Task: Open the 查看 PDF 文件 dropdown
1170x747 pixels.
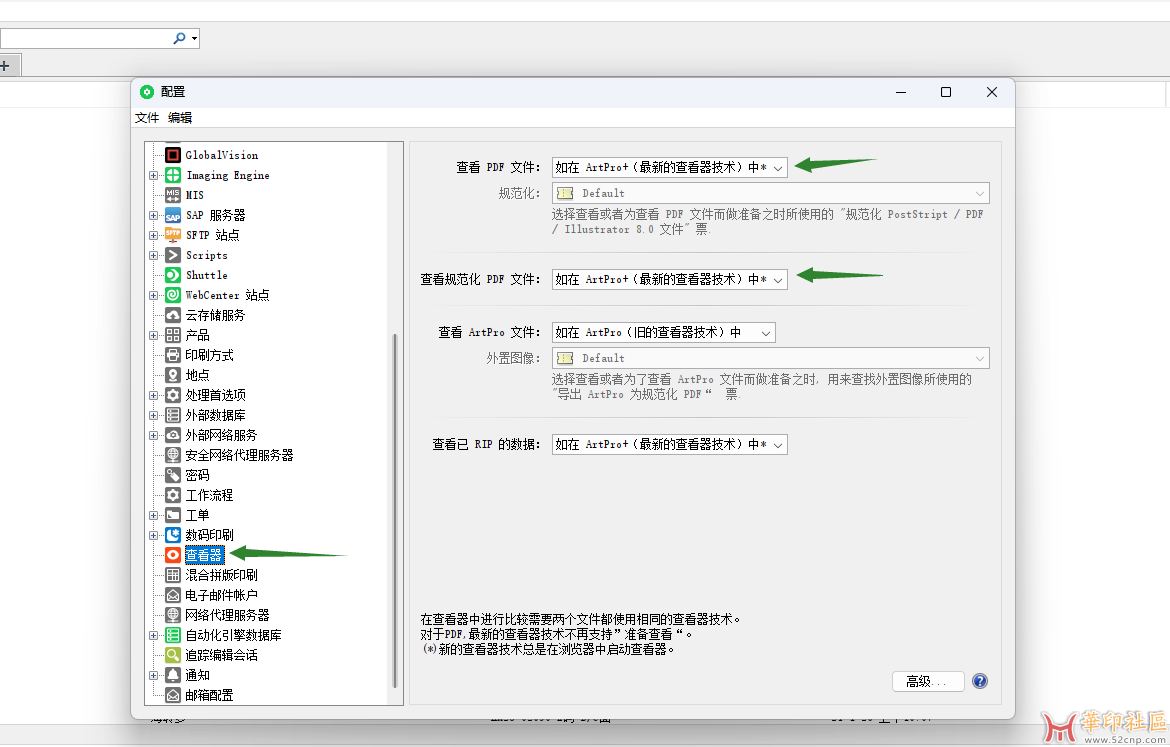Action: [x=669, y=167]
